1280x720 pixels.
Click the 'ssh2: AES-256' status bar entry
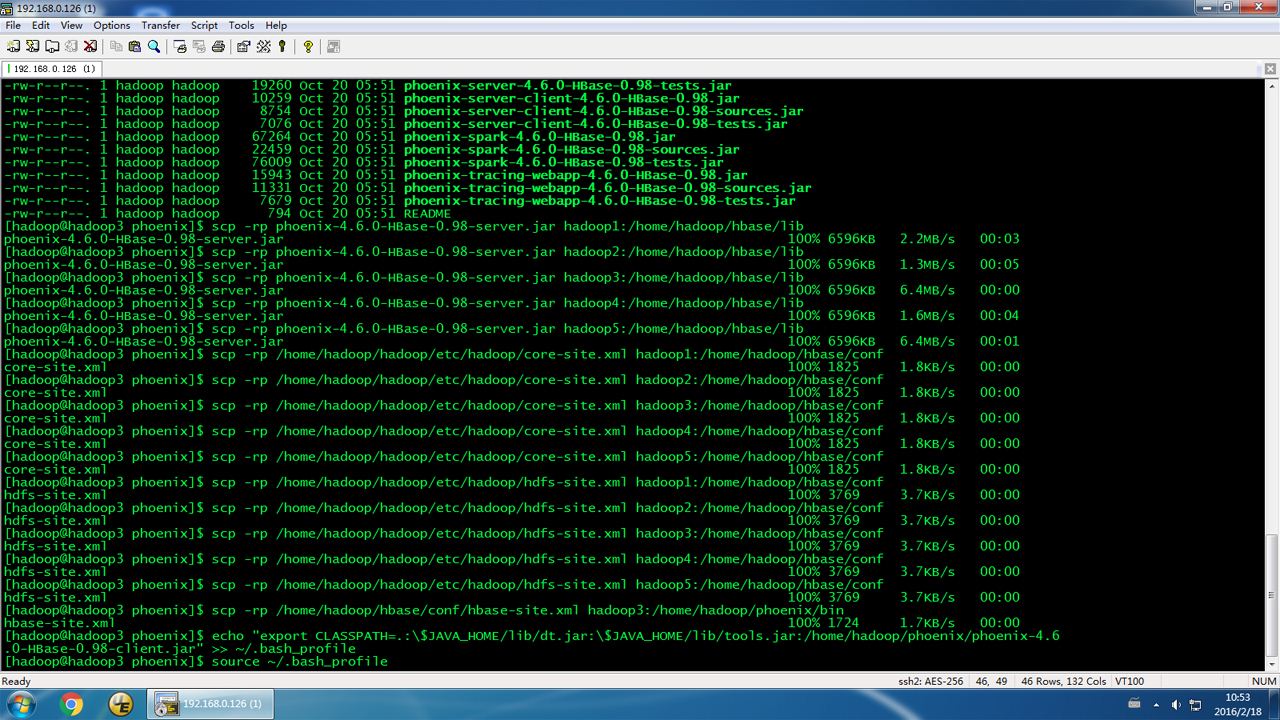[931, 682]
